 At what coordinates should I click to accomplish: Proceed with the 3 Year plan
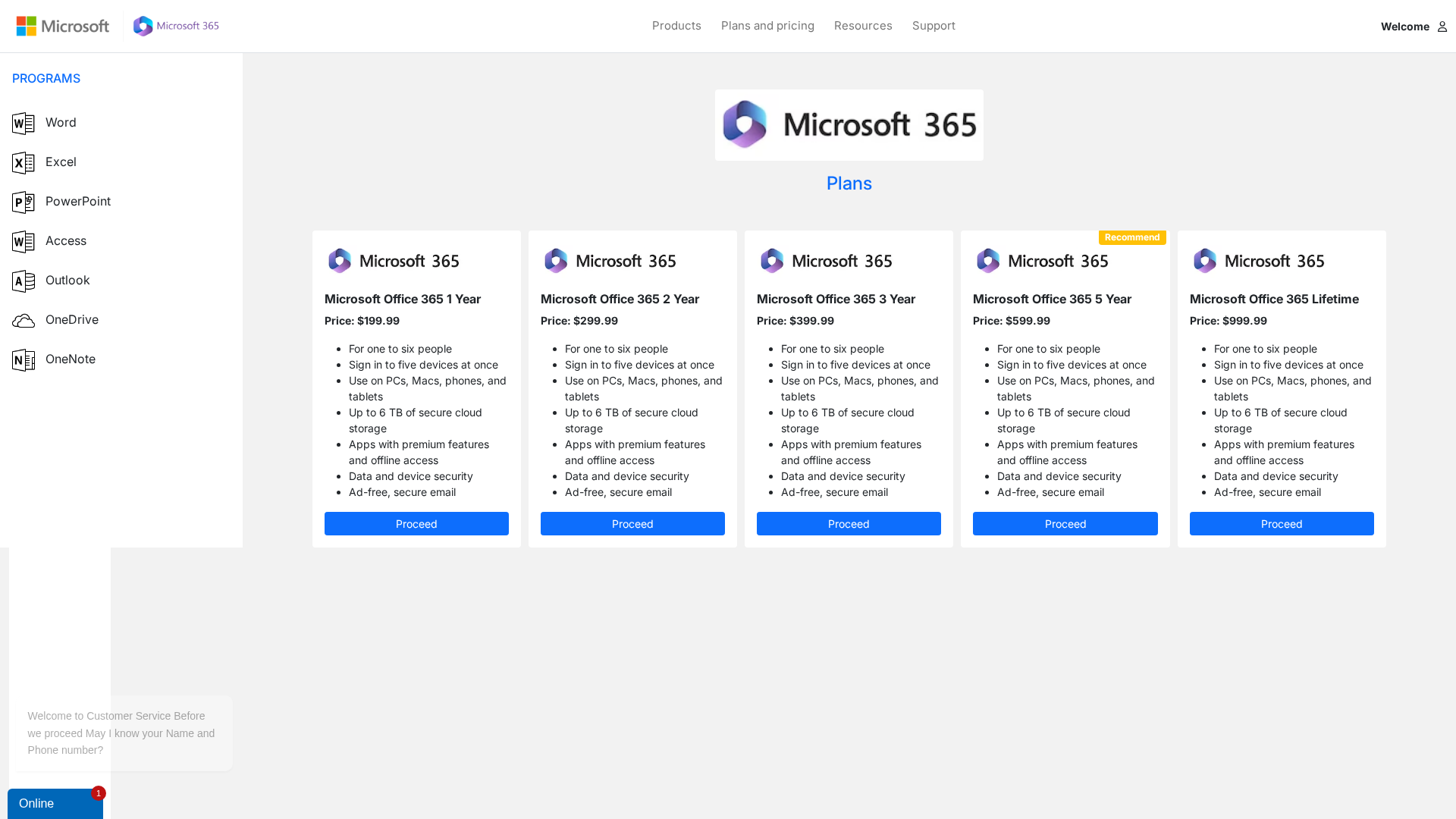(849, 524)
